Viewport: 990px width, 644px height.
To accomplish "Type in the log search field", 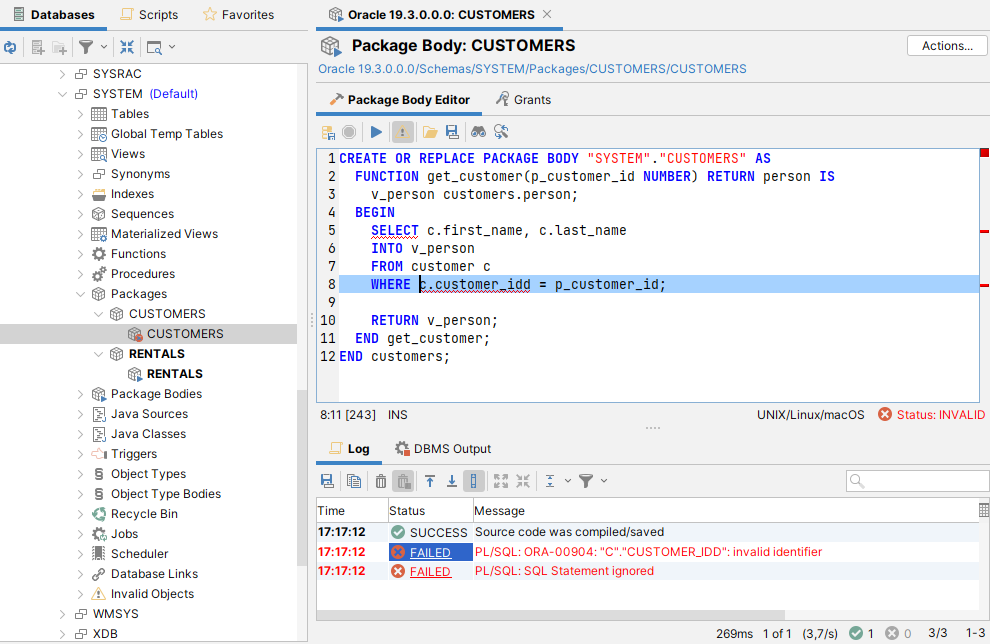I will (x=917, y=481).
